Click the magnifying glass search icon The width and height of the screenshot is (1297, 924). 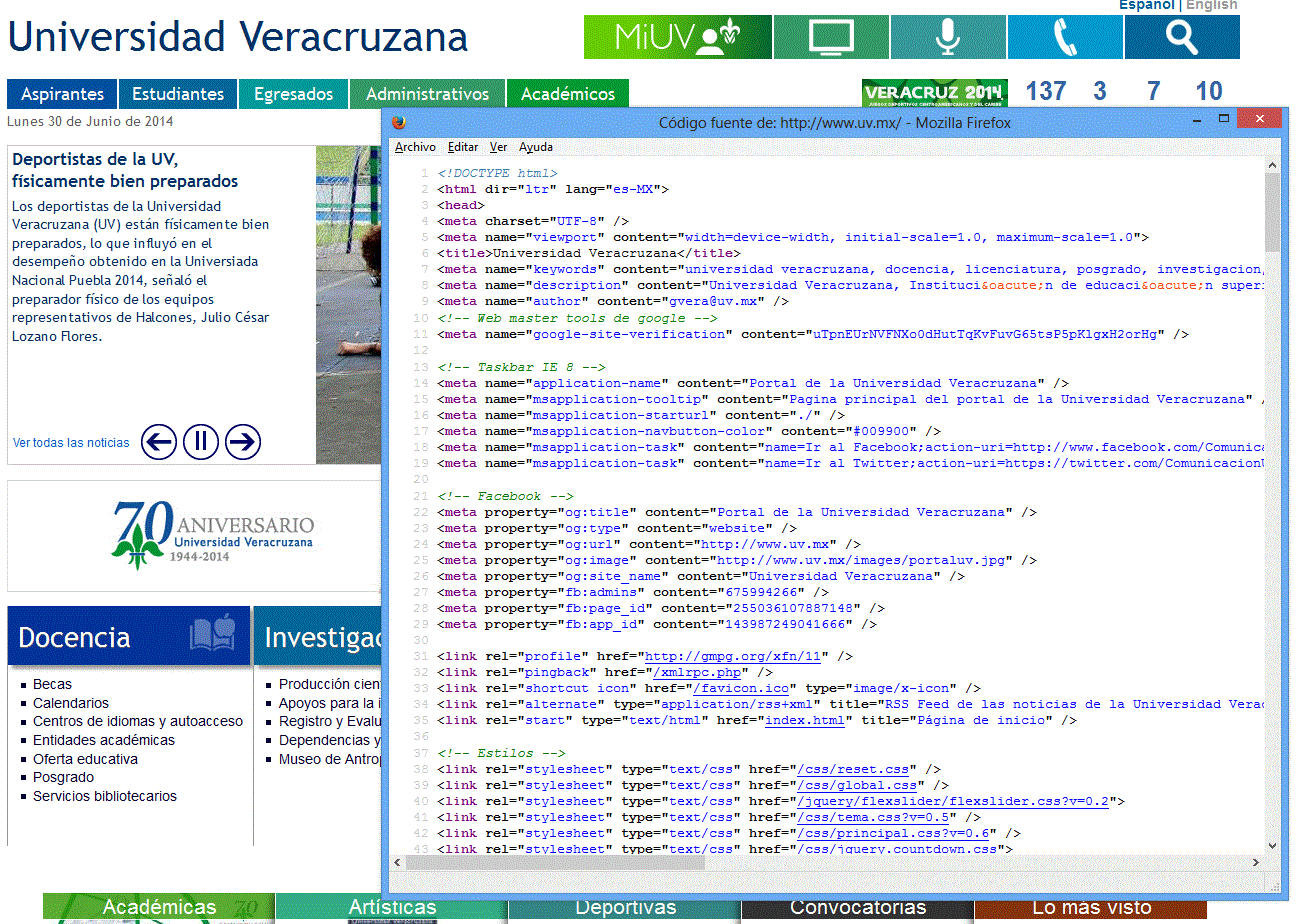1182,38
